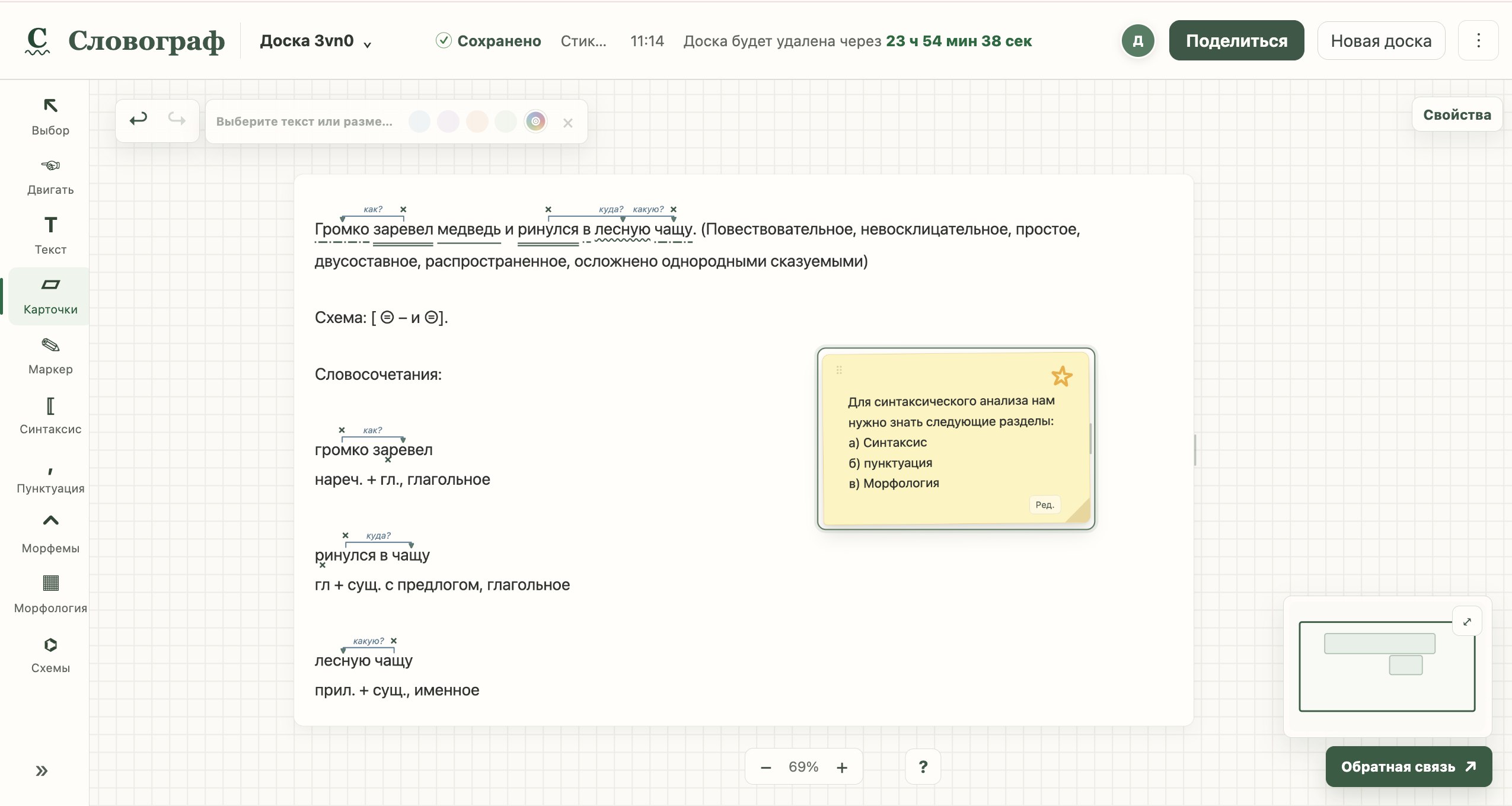Open the Свойства panel
Viewport: 1512px width, 806px height.
point(1457,114)
